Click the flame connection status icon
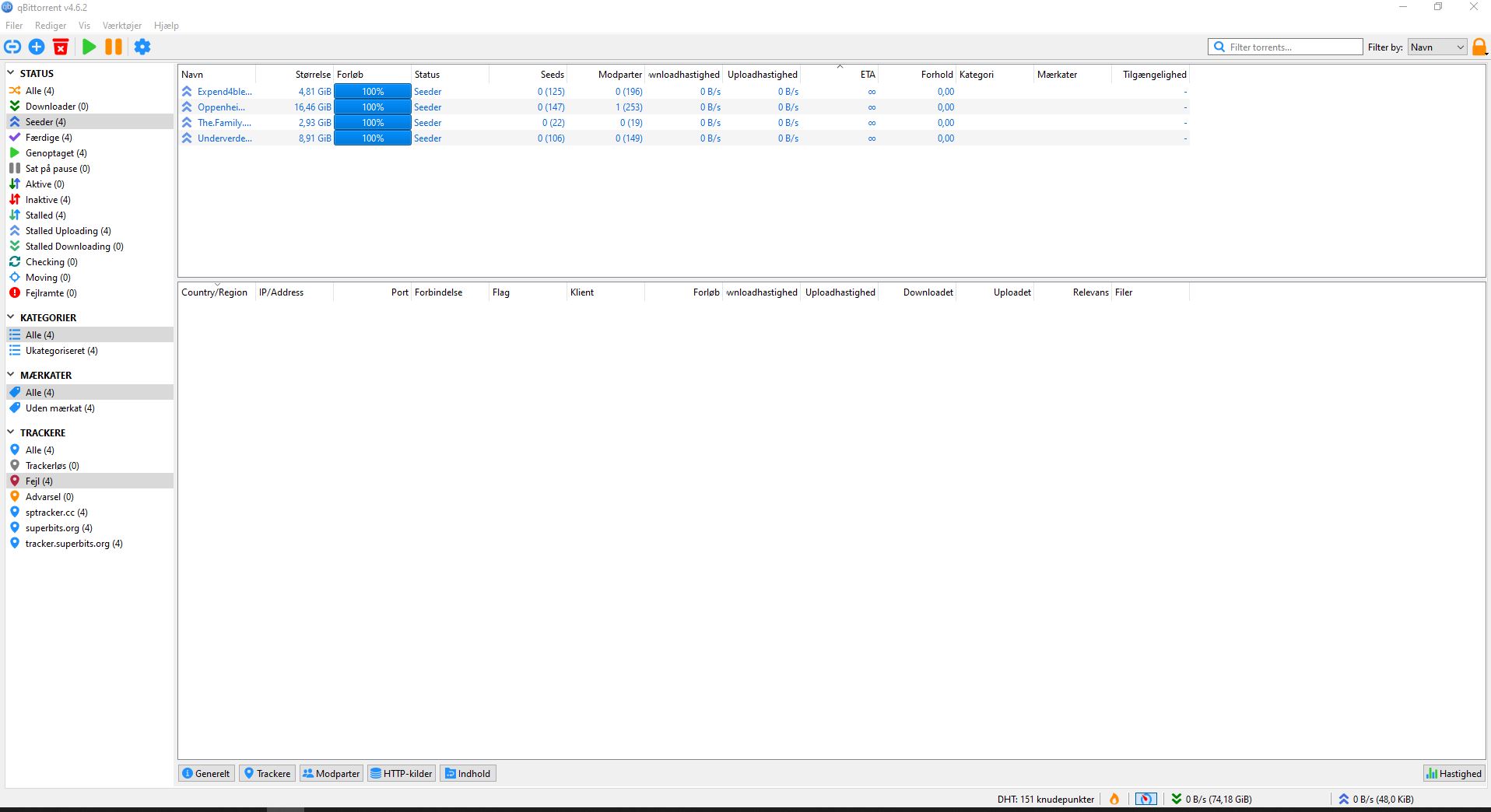Viewport: 1491px width, 812px height. point(1114,799)
